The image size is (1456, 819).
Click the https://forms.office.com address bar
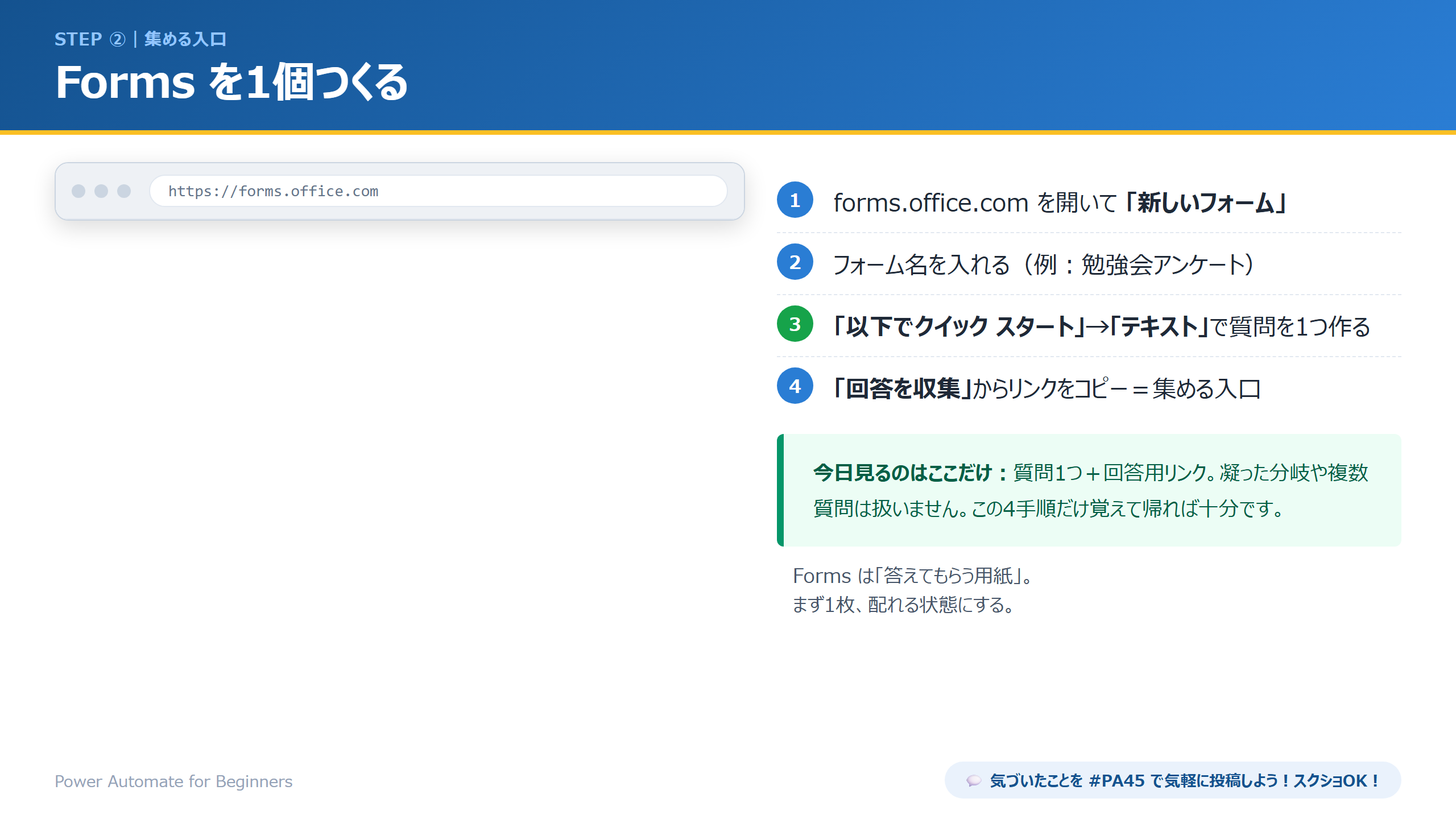(438, 191)
